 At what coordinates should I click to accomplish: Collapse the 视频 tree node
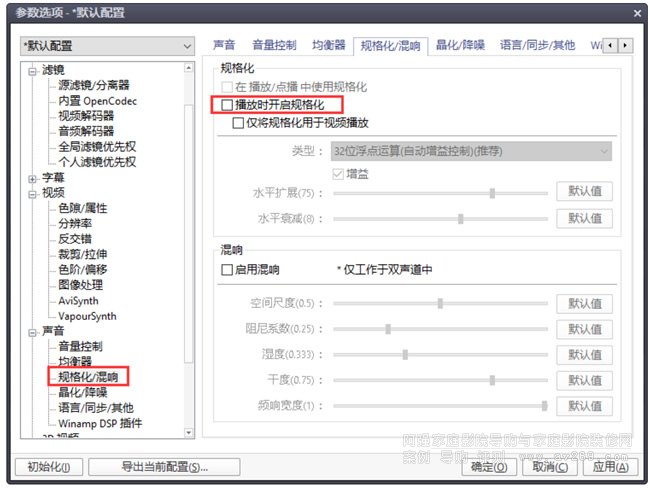tap(32, 193)
